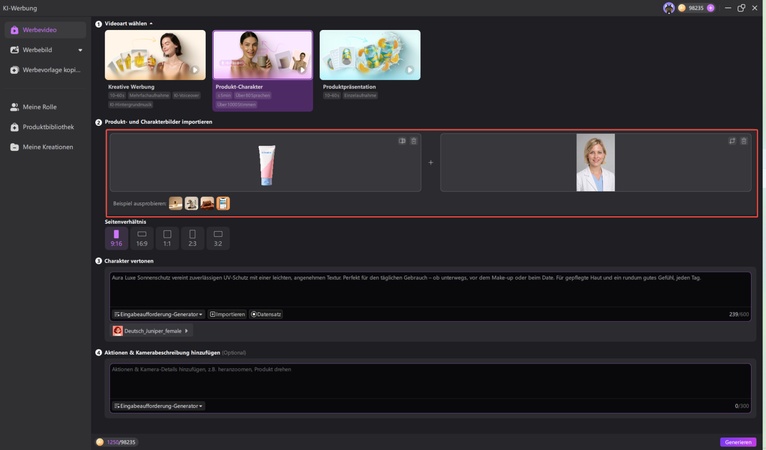Select the Produkt-Charakter video type
This screenshot has height=450, width=766.
(262, 71)
